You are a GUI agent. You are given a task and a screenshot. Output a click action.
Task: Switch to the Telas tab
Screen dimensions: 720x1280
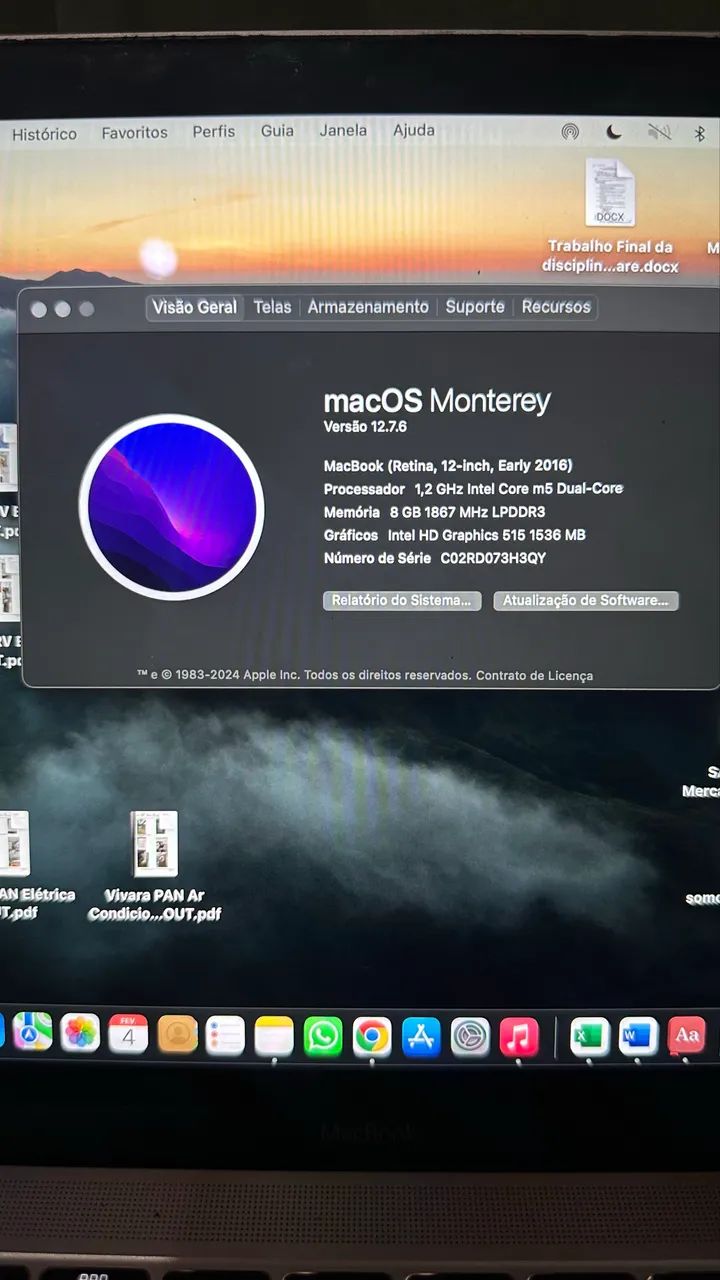[272, 307]
